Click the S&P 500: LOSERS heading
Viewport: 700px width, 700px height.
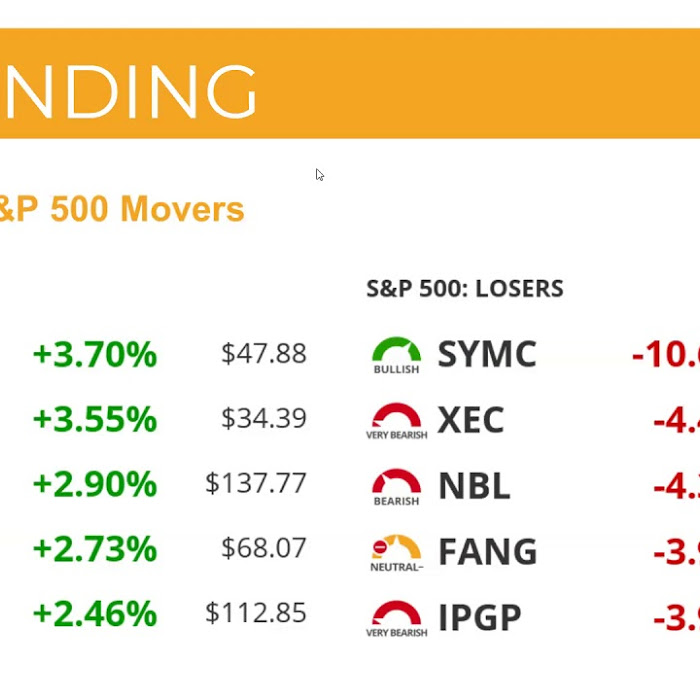point(465,289)
